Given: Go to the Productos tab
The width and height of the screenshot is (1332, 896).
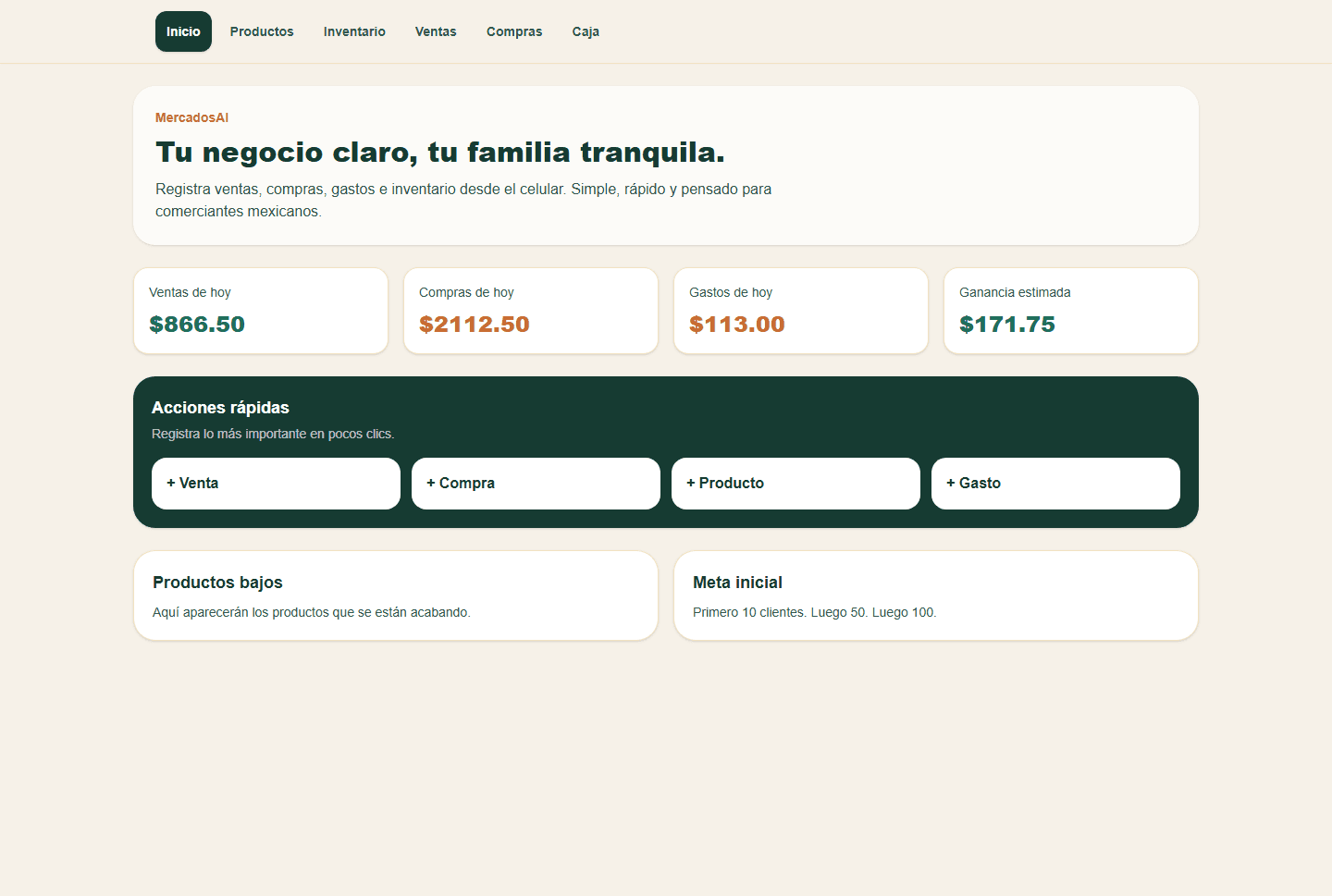Looking at the screenshot, I should point(262,31).
